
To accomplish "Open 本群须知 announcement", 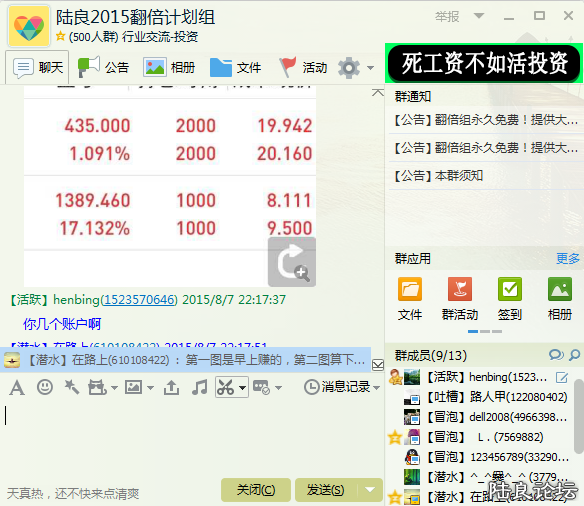I will 439,175.
